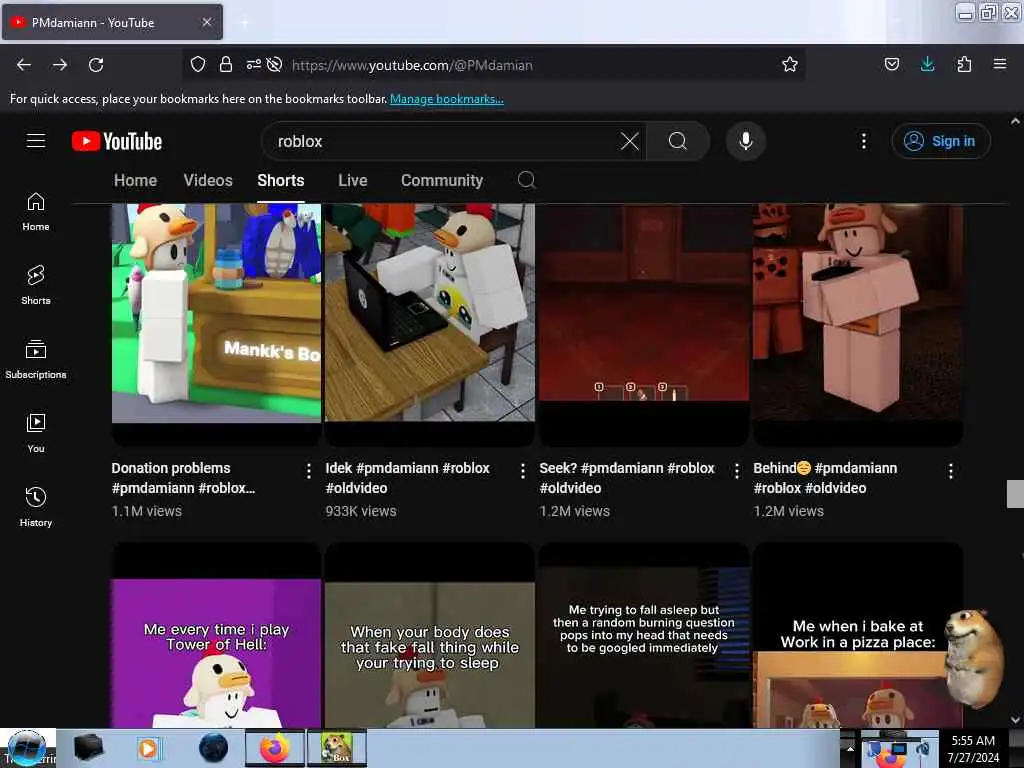Switch to the channel Community tab
This screenshot has height=768, width=1024.
point(442,180)
